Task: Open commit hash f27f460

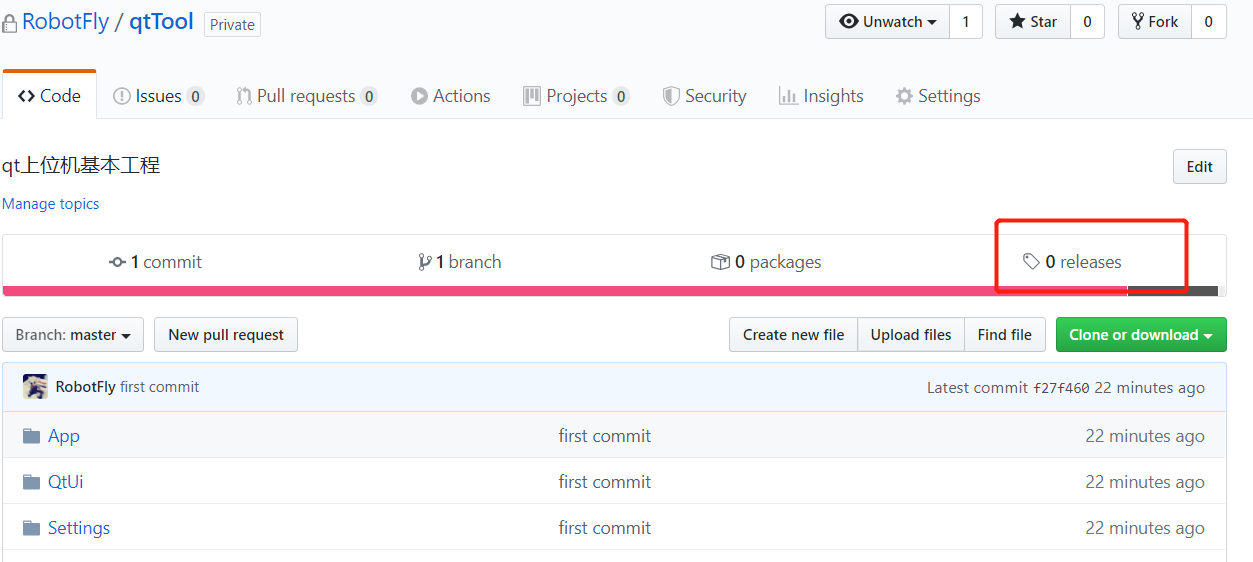Action: (x=1061, y=388)
